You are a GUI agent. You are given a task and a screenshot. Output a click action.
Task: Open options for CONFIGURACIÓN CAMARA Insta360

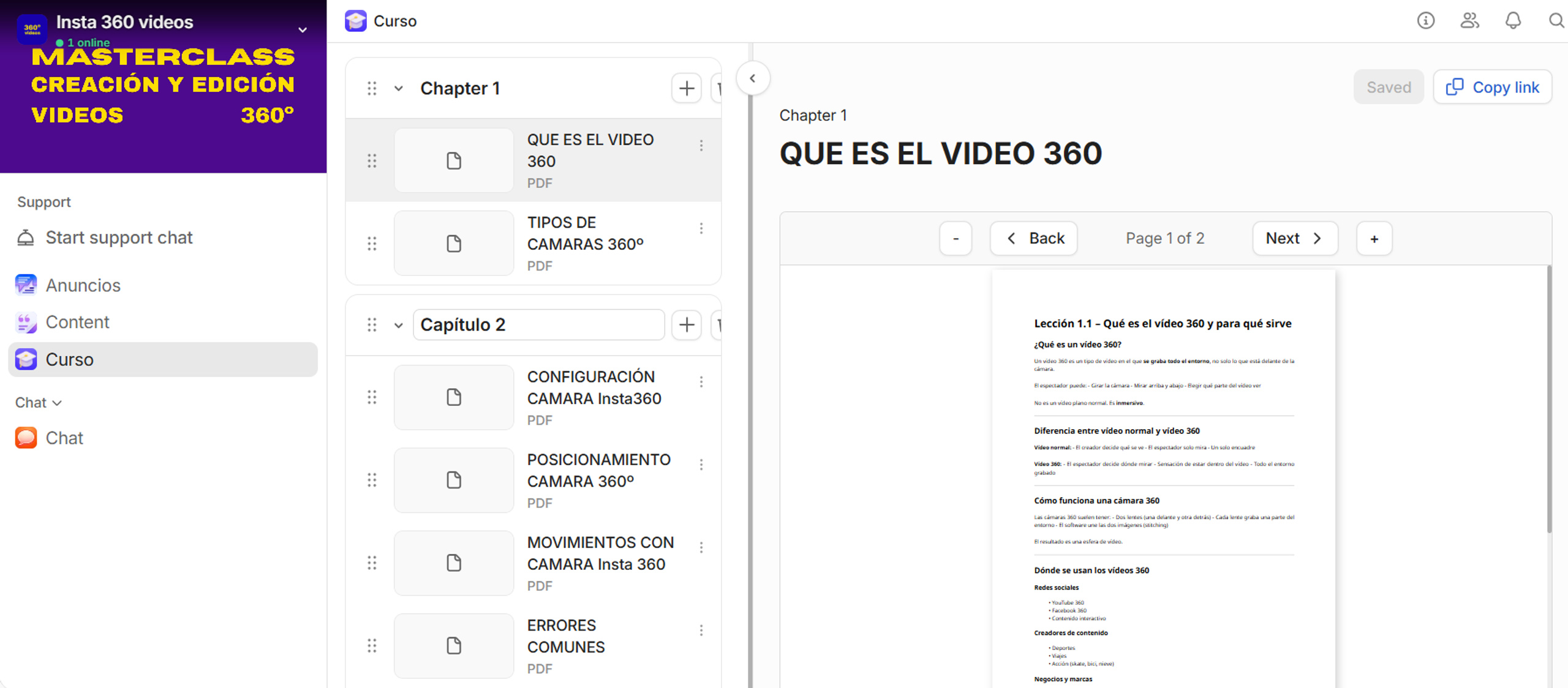point(701,382)
